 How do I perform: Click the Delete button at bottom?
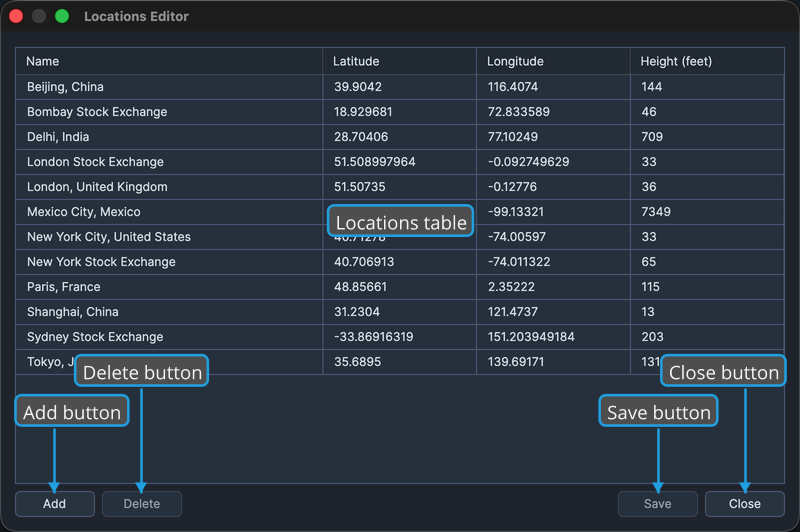pyautogui.click(x=142, y=504)
